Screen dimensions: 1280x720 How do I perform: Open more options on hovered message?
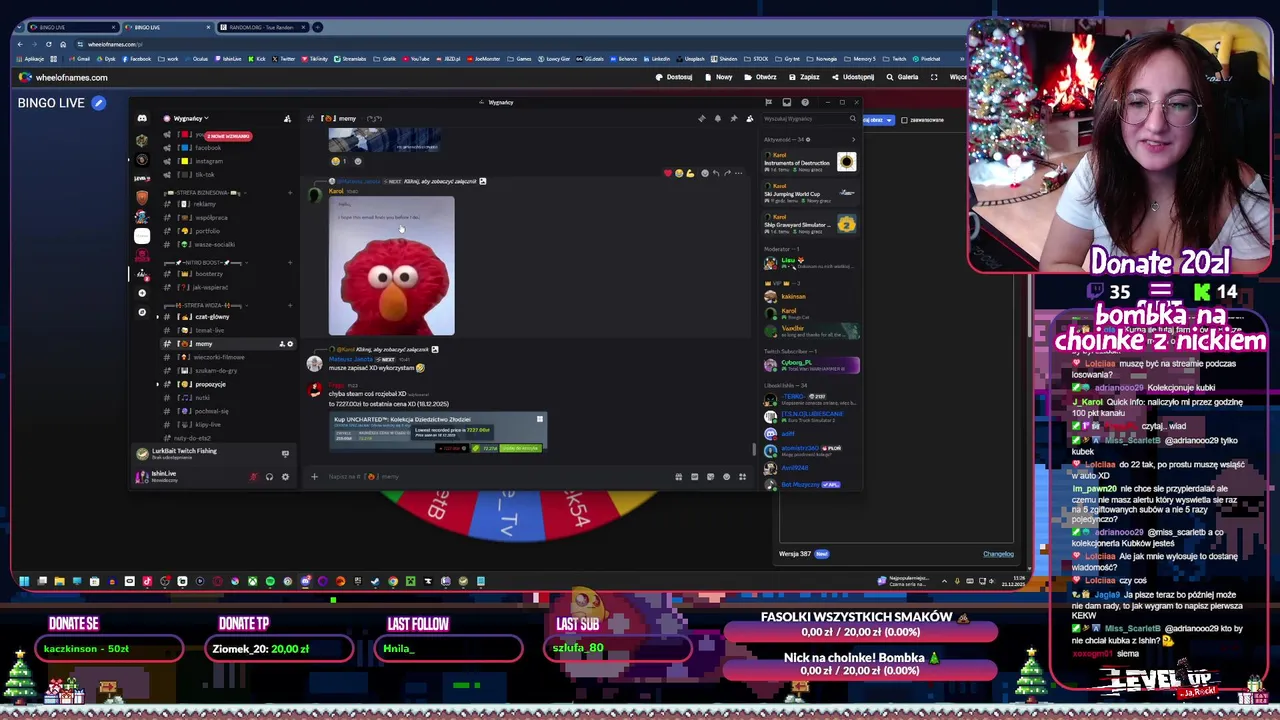[738, 173]
